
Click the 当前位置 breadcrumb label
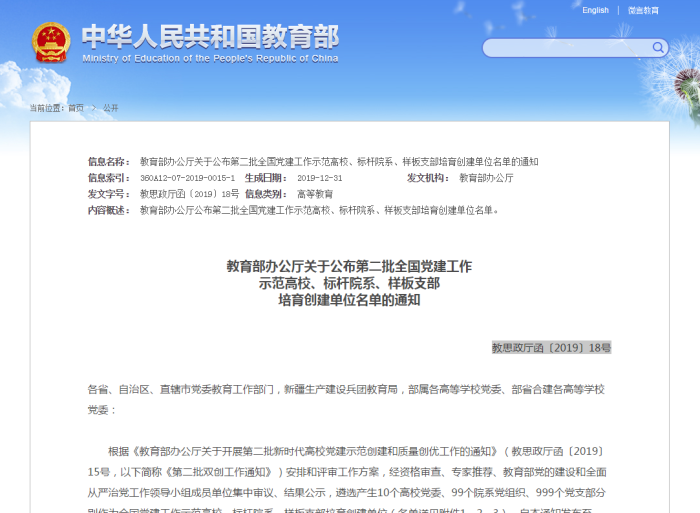47,108
